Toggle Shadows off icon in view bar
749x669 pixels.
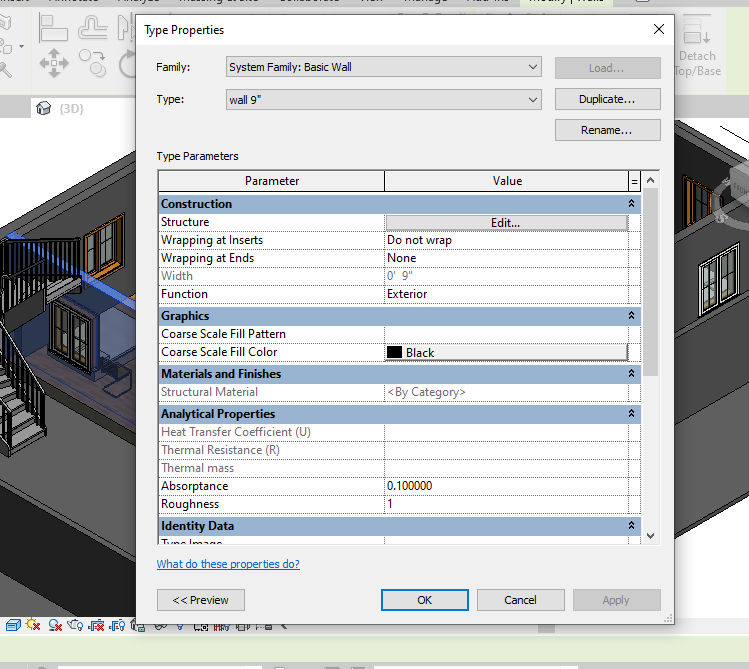55,625
